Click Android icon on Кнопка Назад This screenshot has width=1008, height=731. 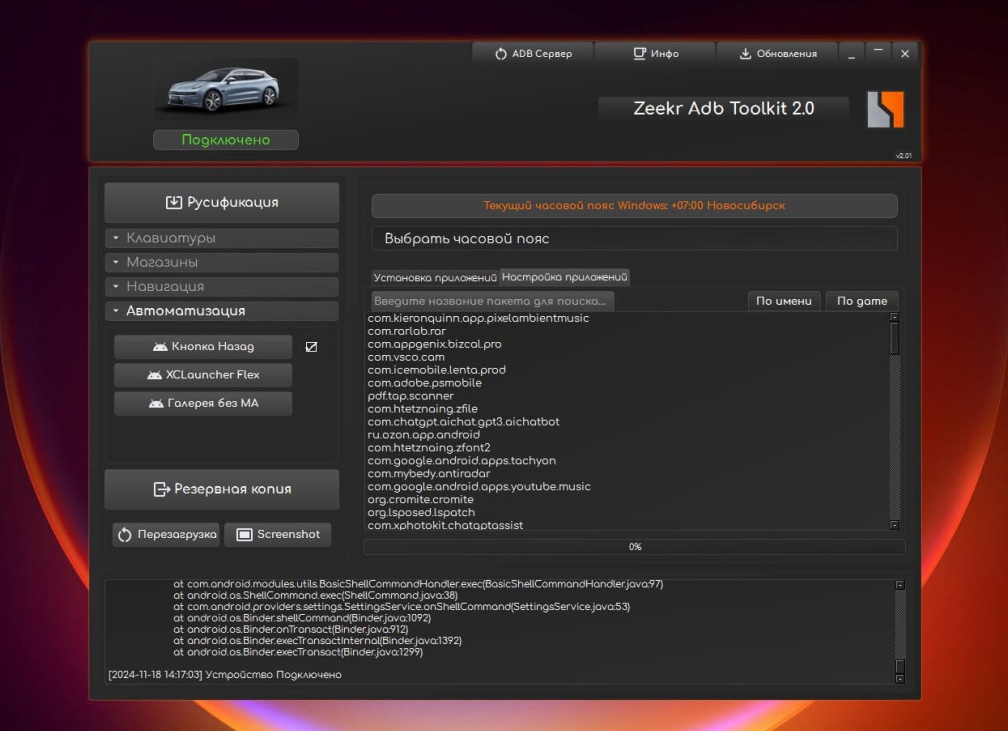pos(160,347)
